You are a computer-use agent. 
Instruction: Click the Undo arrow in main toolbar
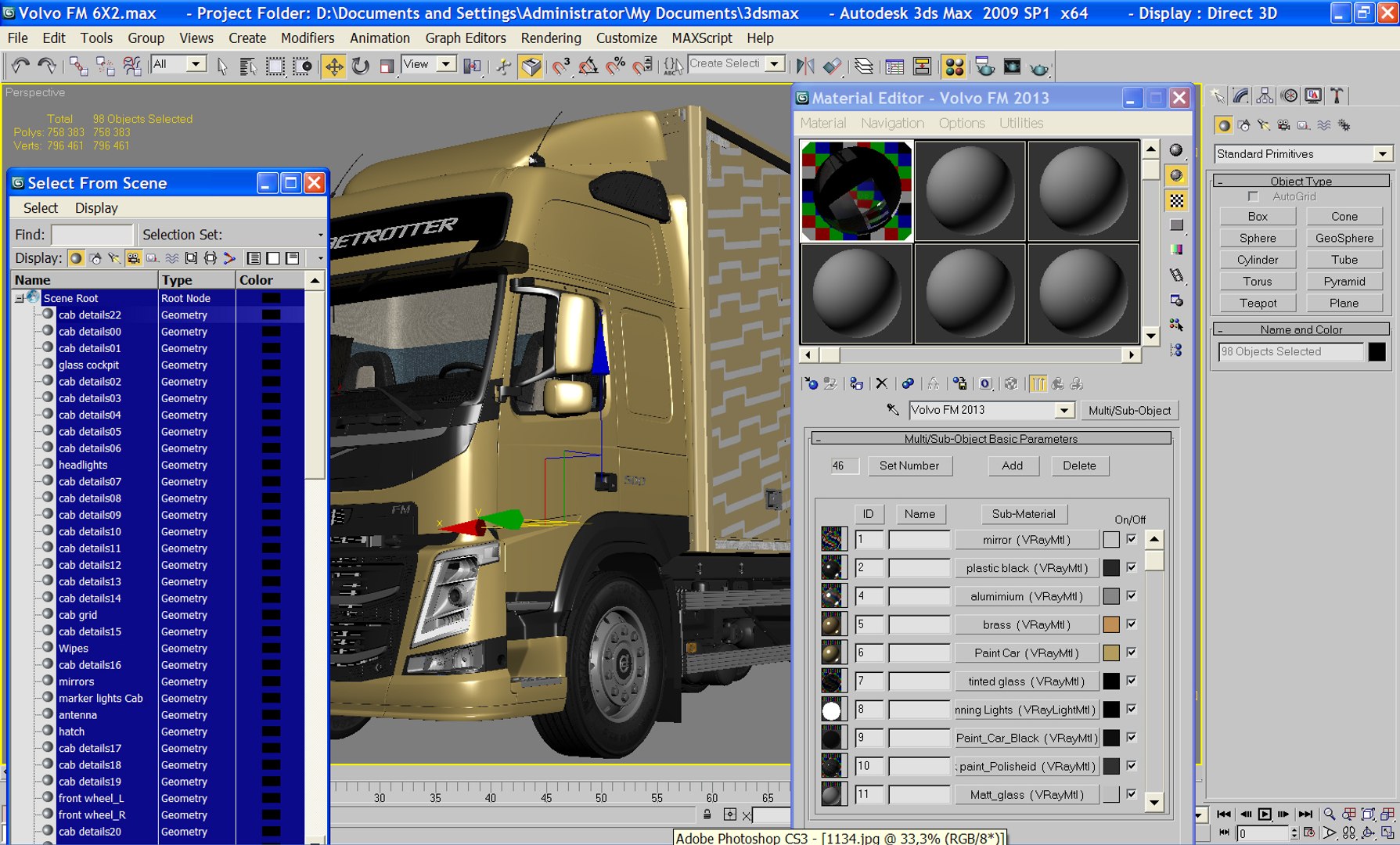click(20, 67)
